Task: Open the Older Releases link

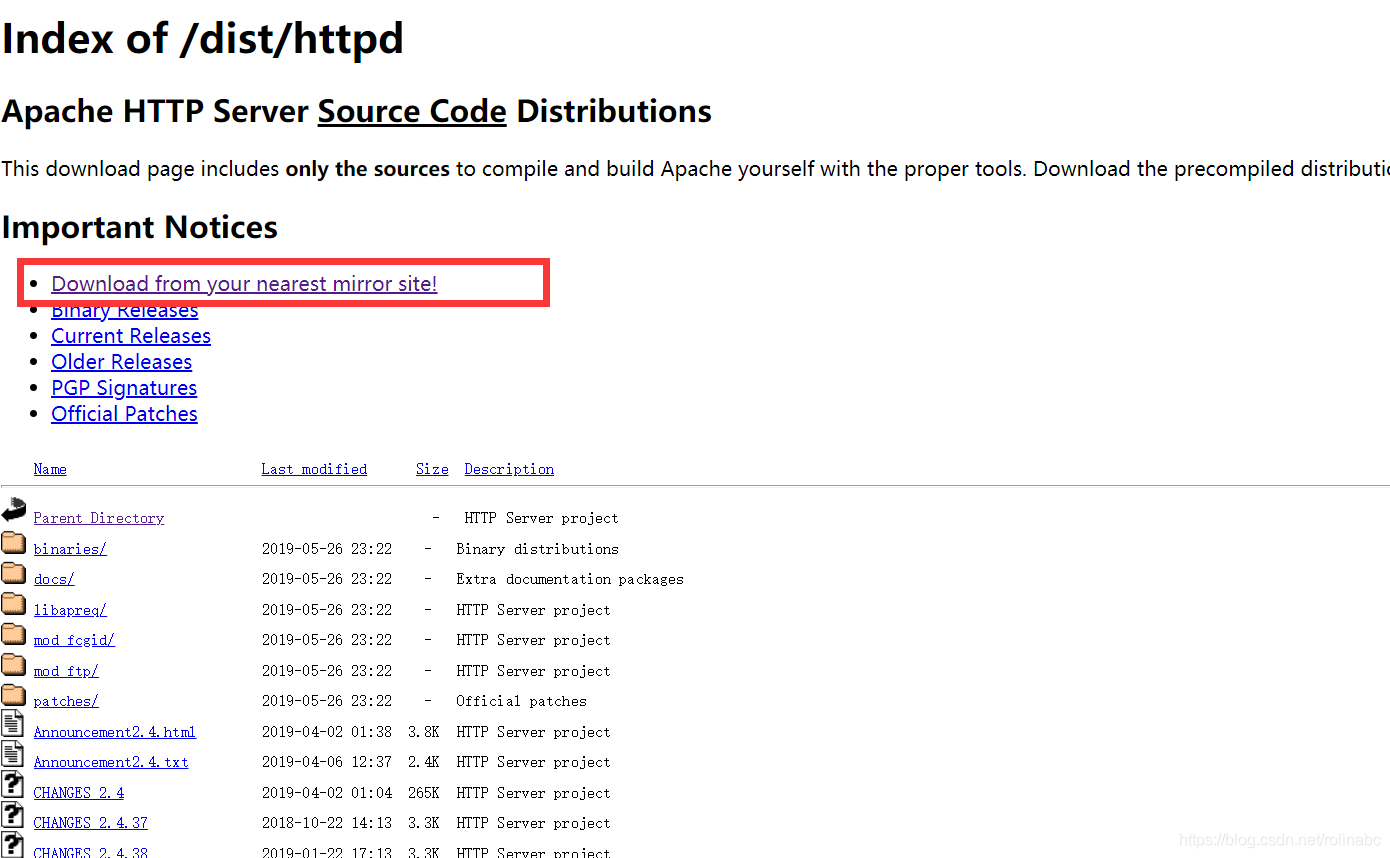Action: (x=122, y=362)
